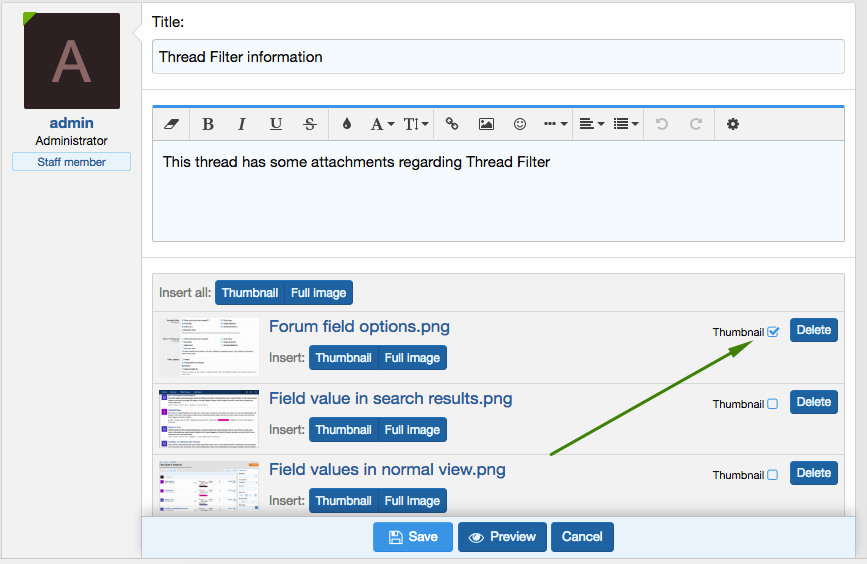Toggle italic text formatting
867x564 pixels.
pos(241,124)
